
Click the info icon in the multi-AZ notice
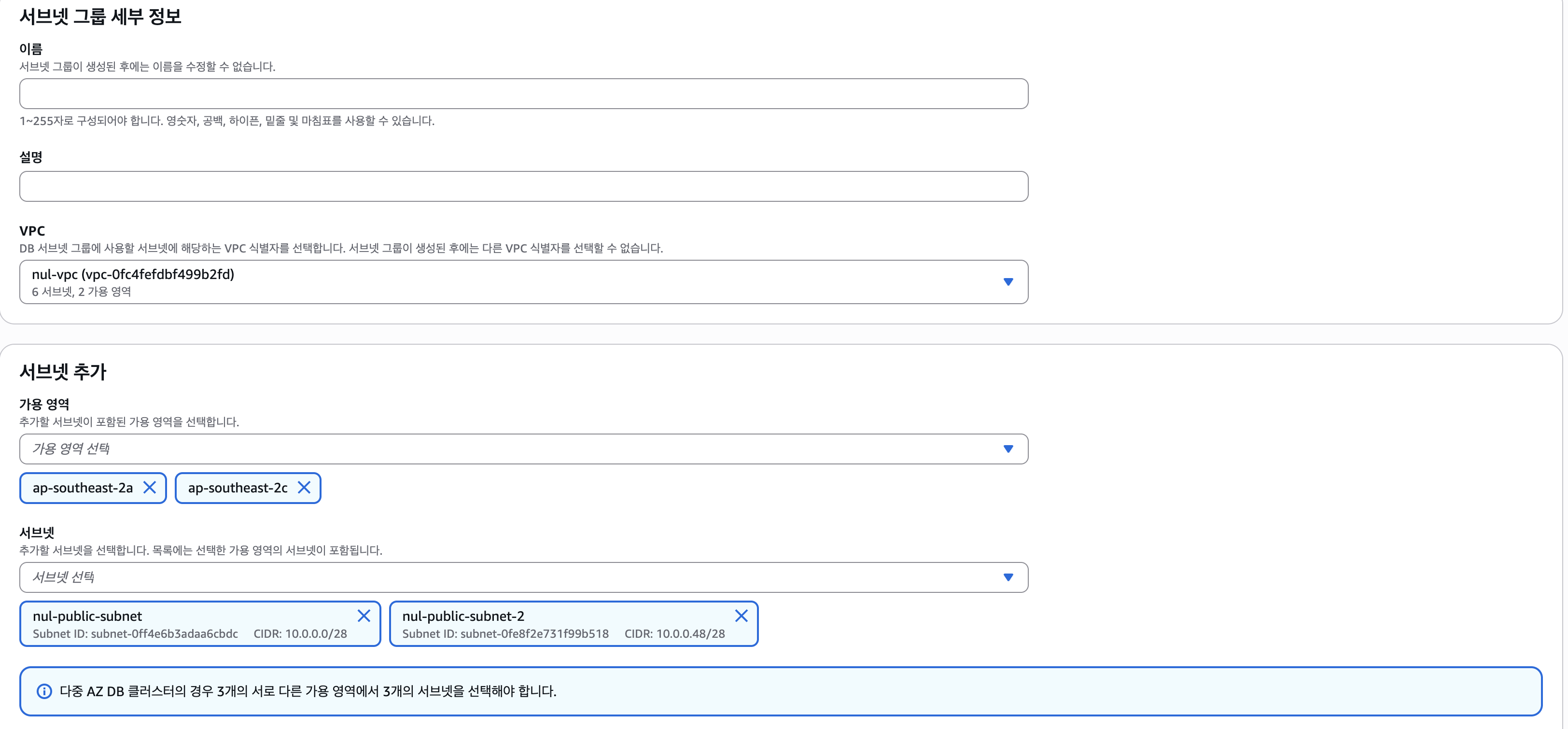tap(44, 691)
